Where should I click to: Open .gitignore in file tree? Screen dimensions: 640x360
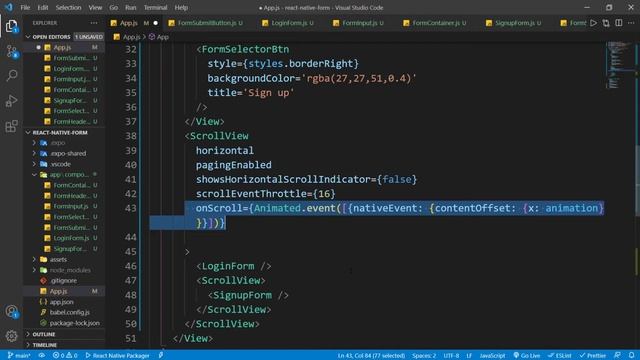(63, 281)
